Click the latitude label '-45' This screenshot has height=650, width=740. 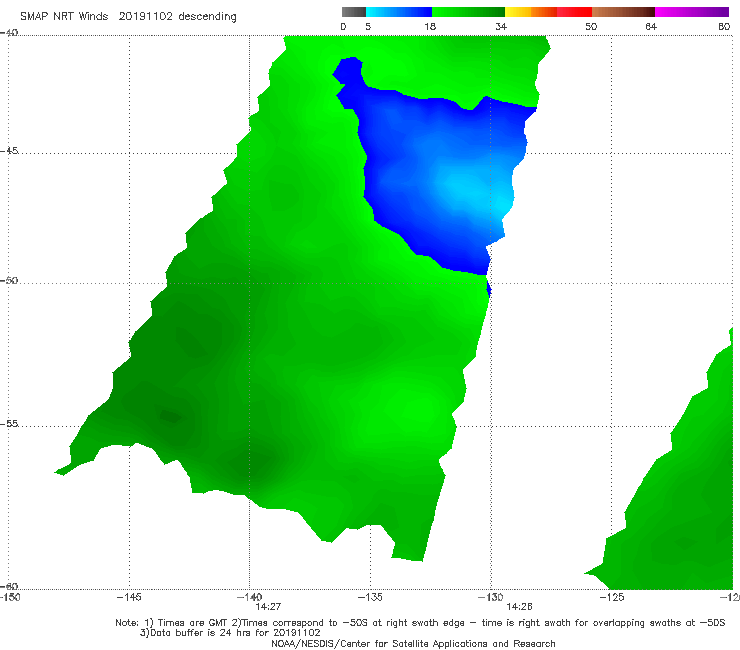coord(9,151)
